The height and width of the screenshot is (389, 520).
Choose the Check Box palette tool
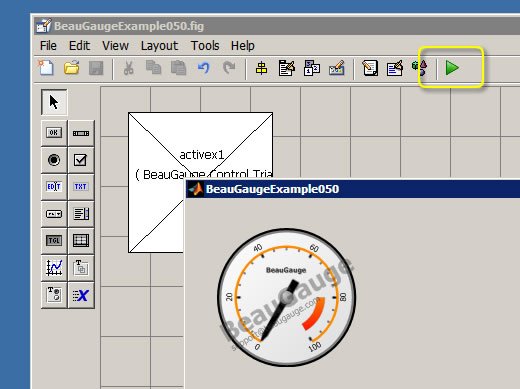coord(81,160)
